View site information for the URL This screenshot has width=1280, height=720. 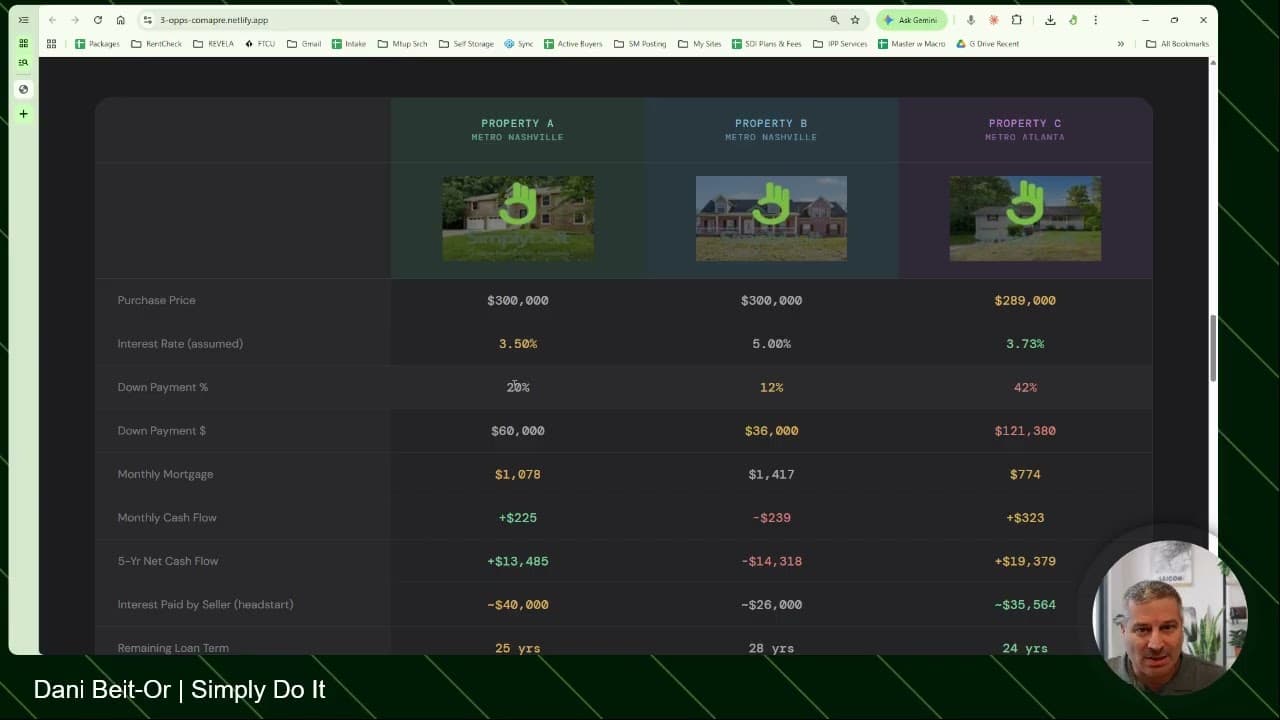pyautogui.click(x=147, y=20)
